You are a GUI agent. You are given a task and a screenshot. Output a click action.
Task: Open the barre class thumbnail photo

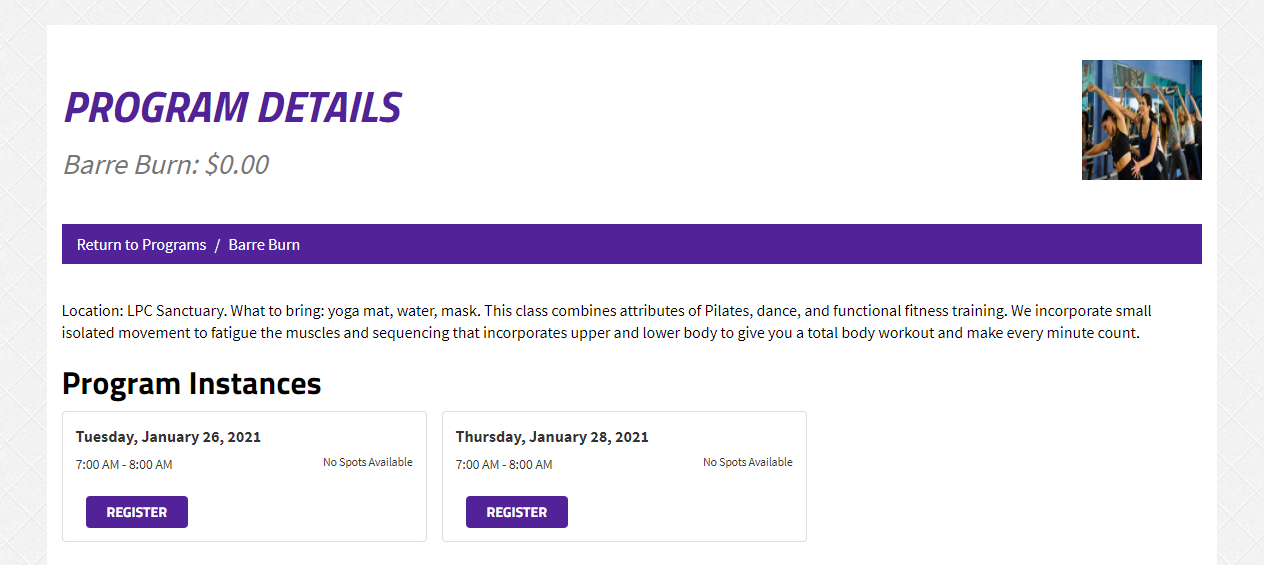(1142, 120)
